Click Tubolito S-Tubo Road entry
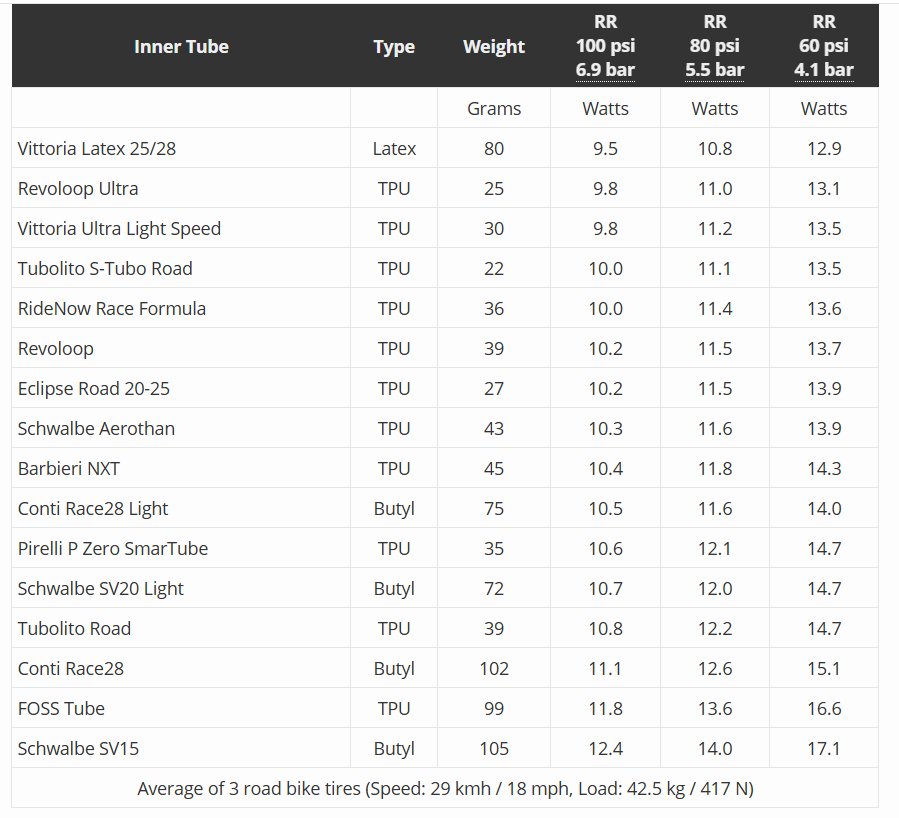This screenshot has width=899, height=818. click(105, 269)
